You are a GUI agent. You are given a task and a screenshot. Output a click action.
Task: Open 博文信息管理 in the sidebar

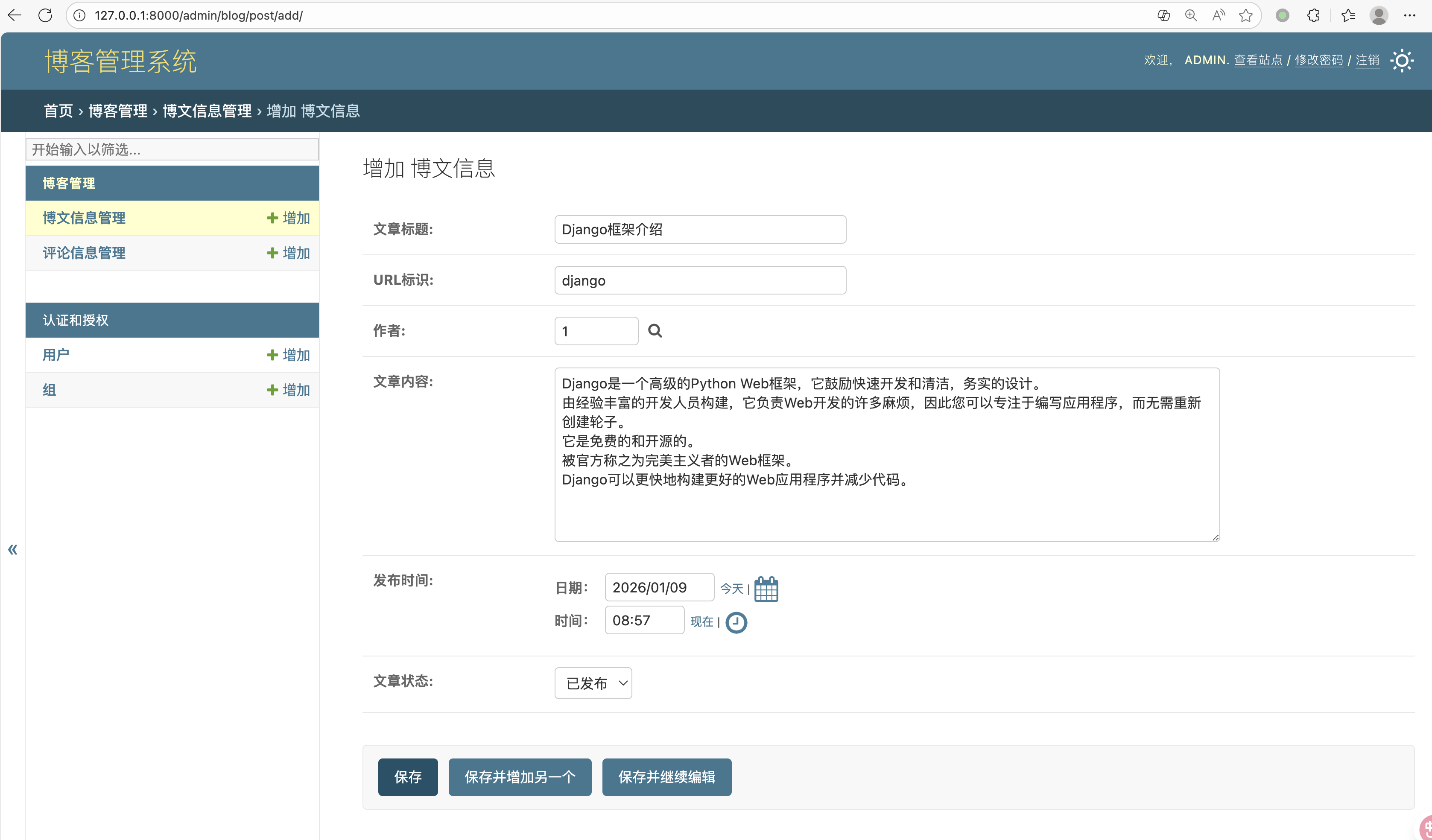[84, 218]
